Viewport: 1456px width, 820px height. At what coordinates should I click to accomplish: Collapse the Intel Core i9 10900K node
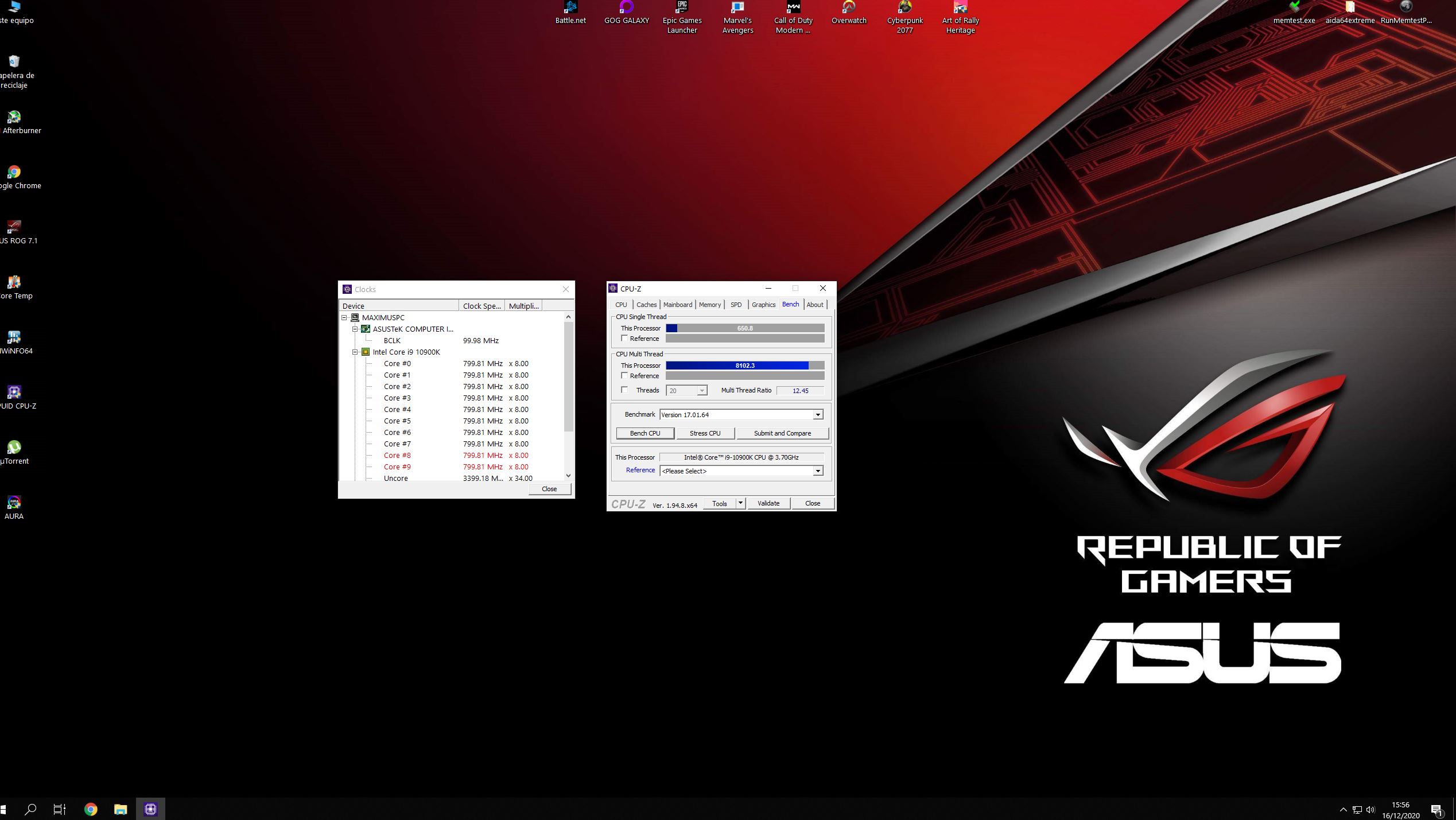coord(355,352)
